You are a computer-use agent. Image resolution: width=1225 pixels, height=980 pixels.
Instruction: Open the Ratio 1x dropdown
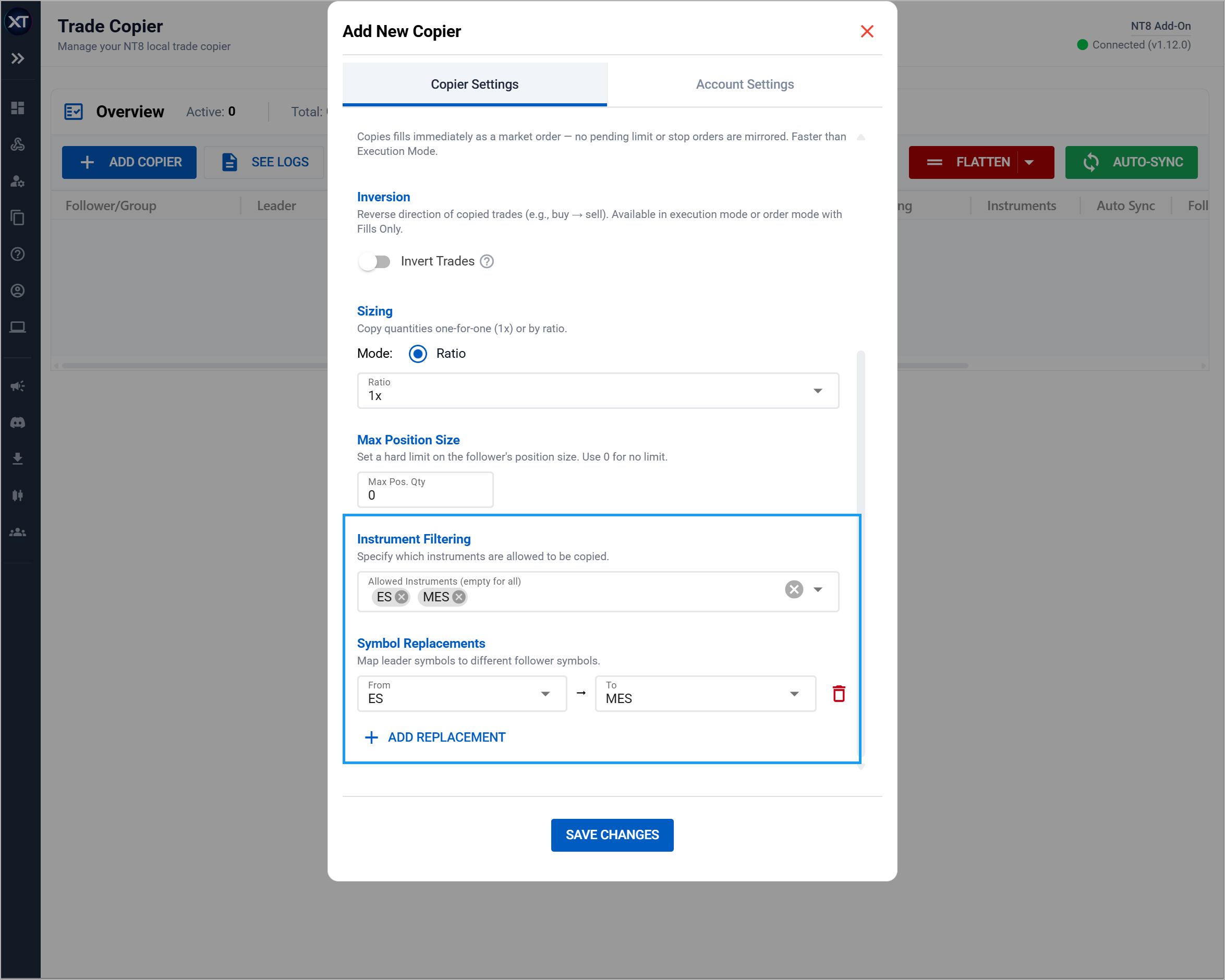click(818, 390)
